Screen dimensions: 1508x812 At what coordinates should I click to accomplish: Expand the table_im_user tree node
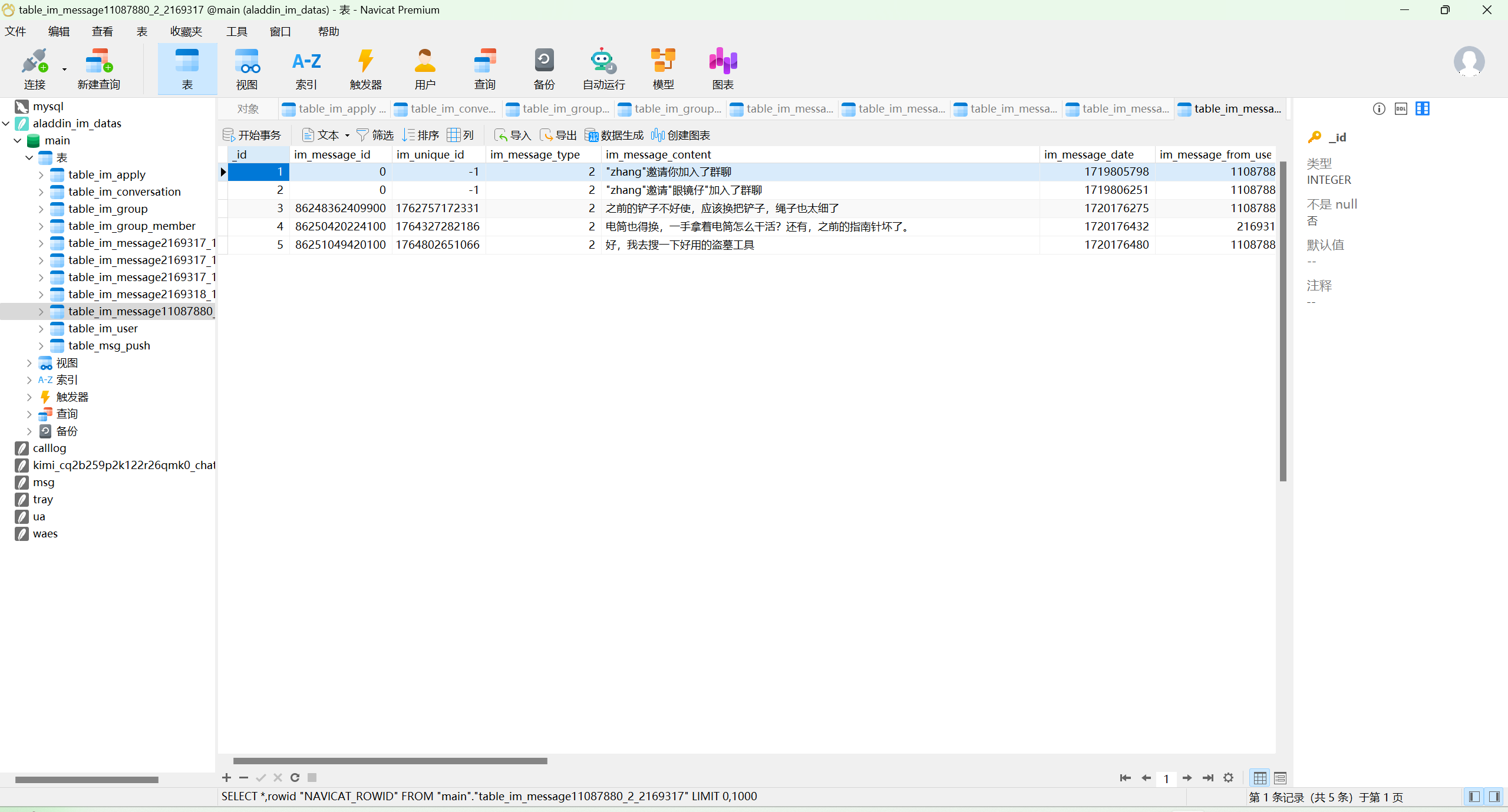pos(41,329)
